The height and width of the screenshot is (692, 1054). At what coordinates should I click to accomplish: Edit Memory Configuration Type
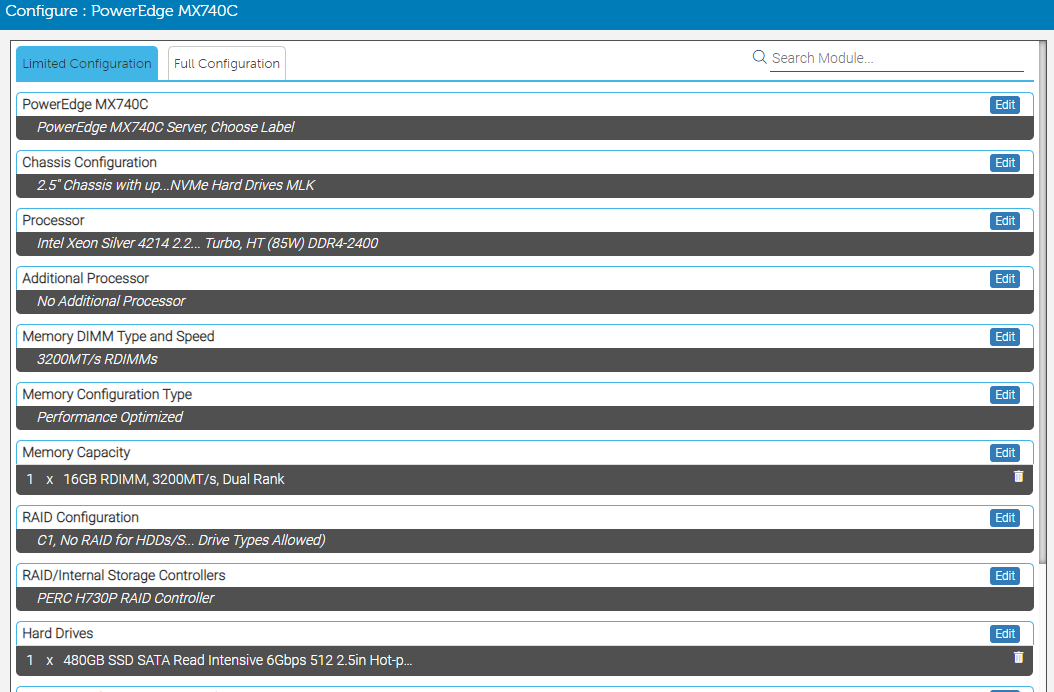[1005, 395]
